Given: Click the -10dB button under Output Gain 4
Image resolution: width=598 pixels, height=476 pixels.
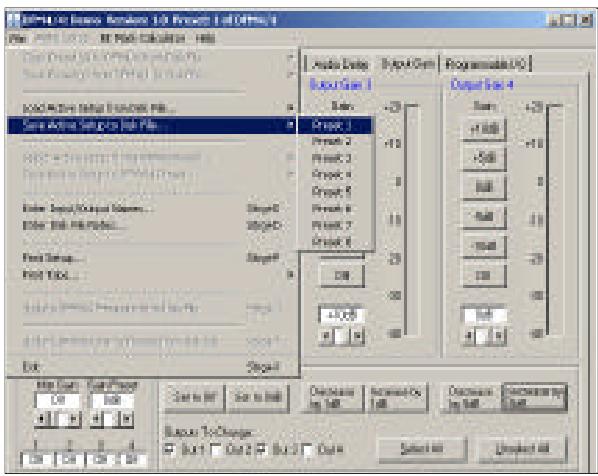Looking at the screenshot, I should tap(484, 246).
